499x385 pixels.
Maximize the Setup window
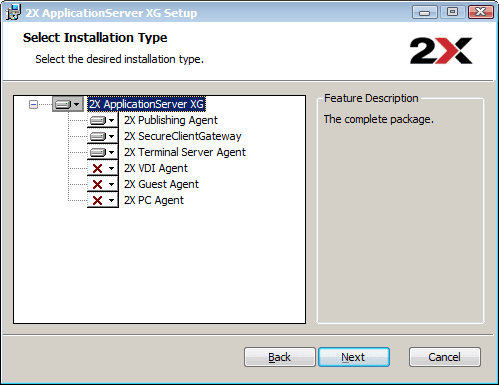(452, 12)
